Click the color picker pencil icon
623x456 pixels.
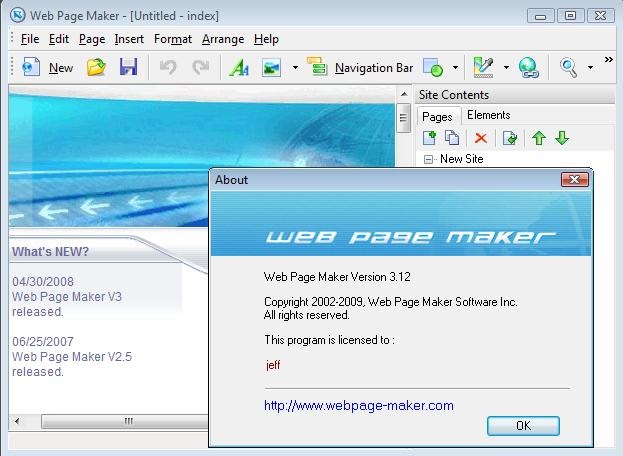click(484, 67)
